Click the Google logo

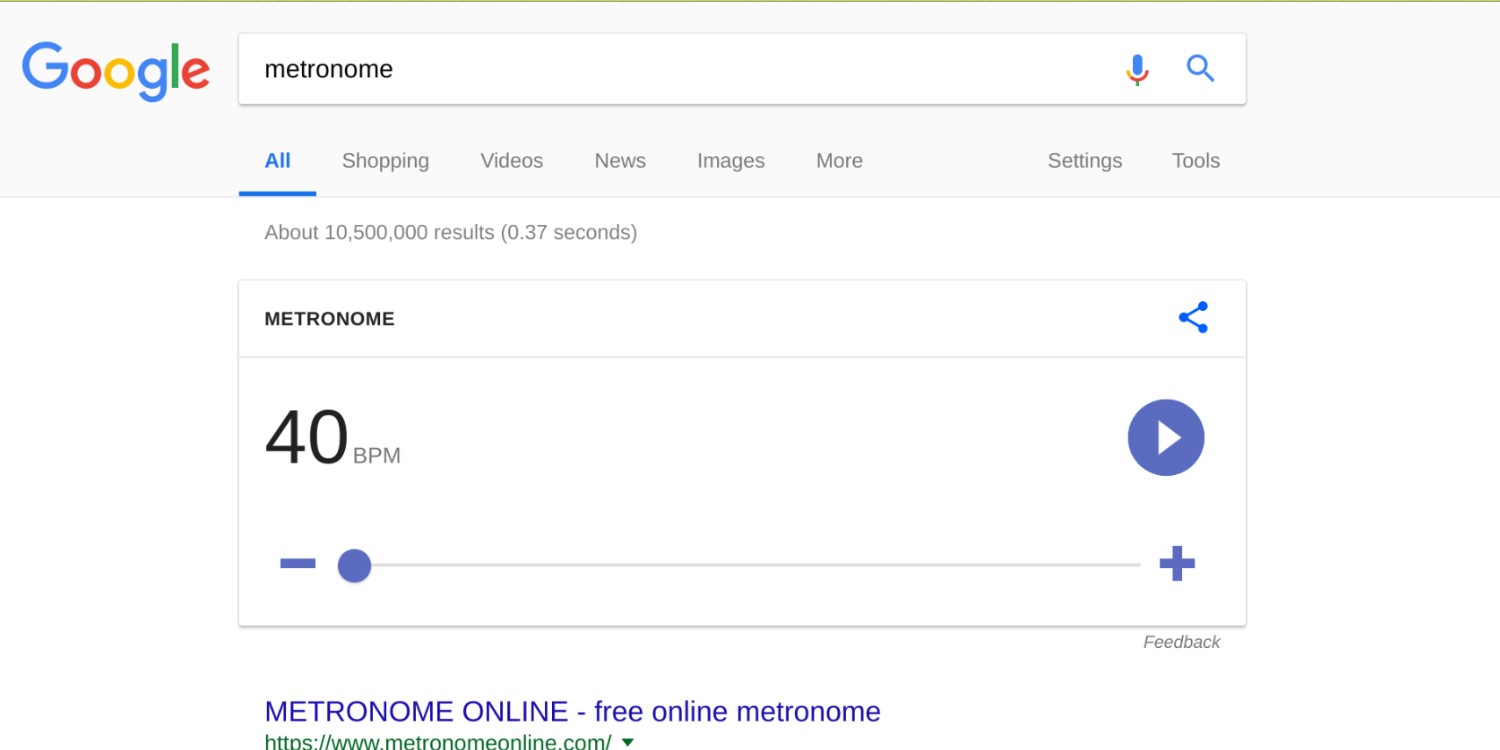(x=116, y=70)
